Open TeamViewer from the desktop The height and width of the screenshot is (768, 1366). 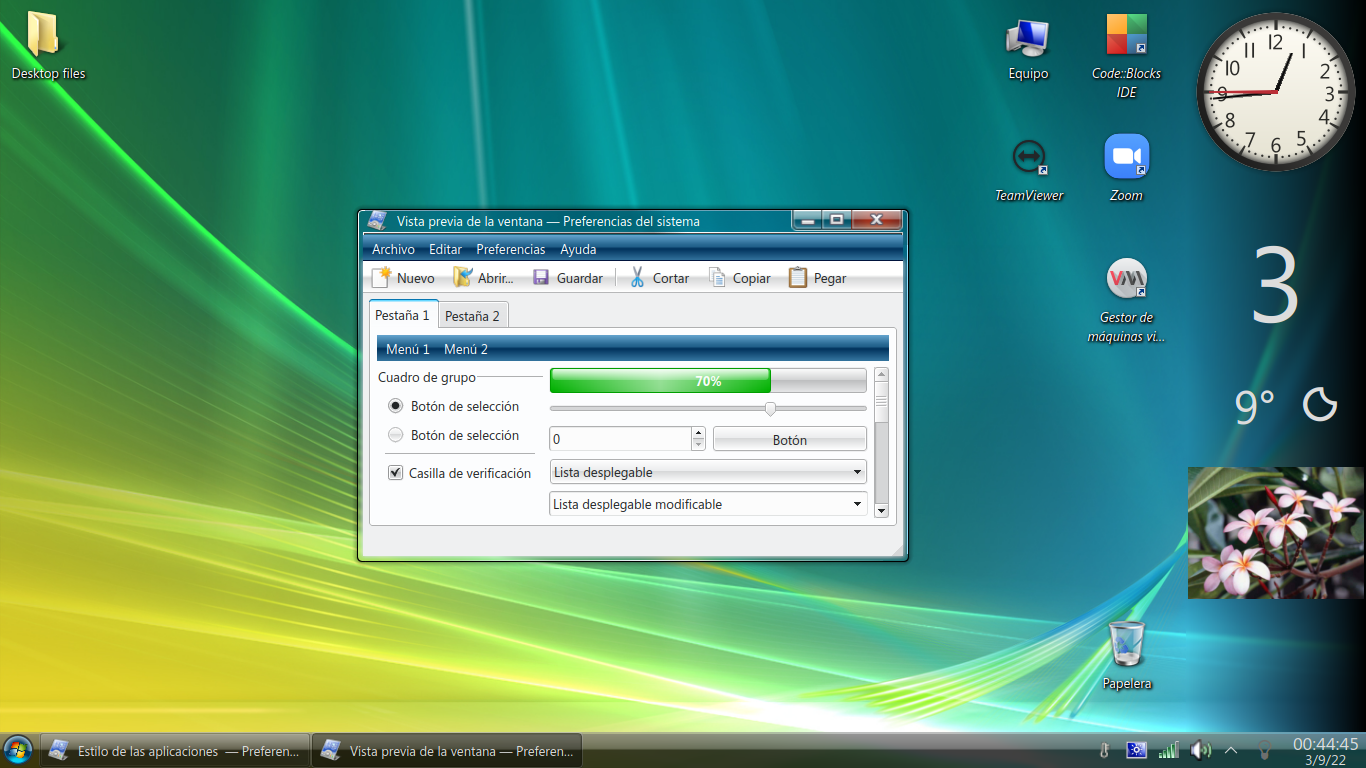(x=1029, y=155)
